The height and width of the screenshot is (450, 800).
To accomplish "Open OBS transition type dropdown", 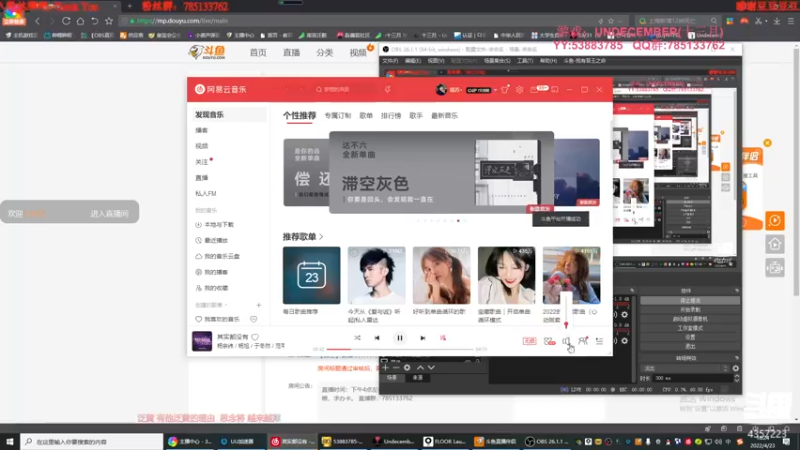I will pyautogui.click(x=685, y=368).
